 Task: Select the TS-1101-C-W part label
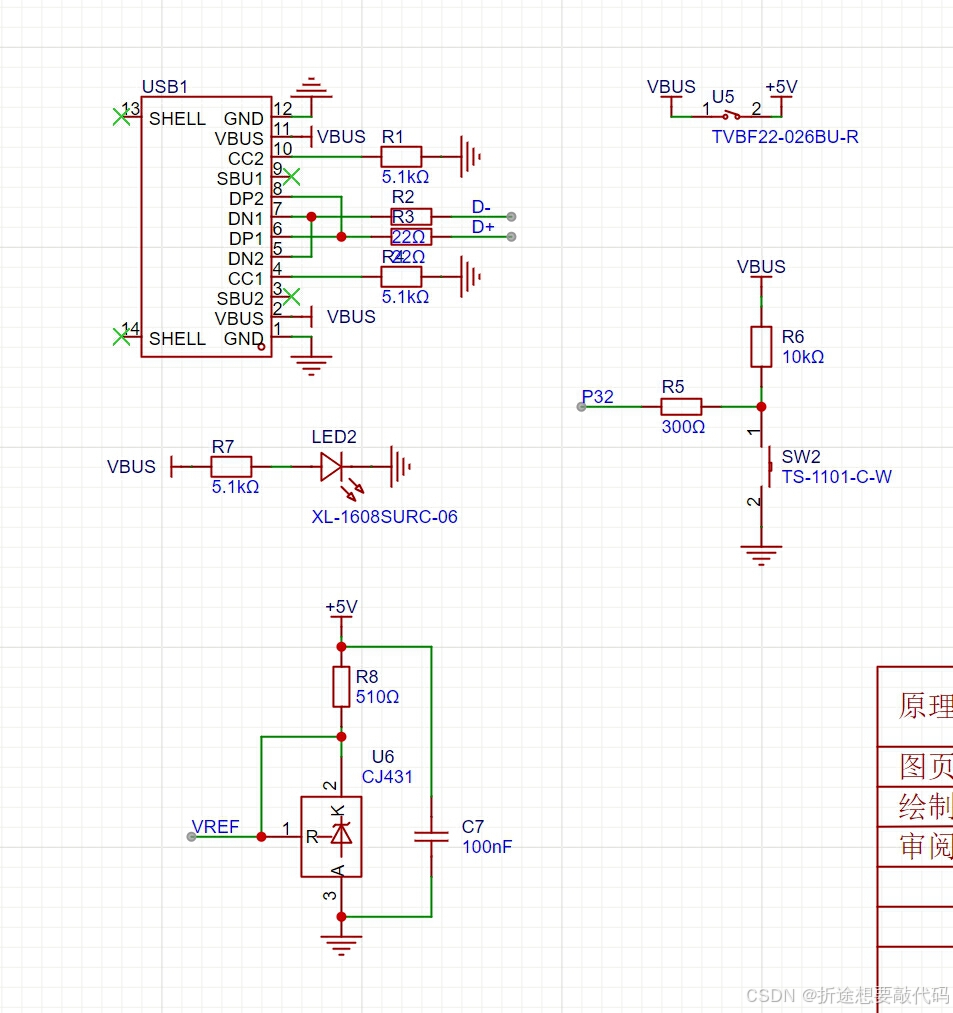837,477
